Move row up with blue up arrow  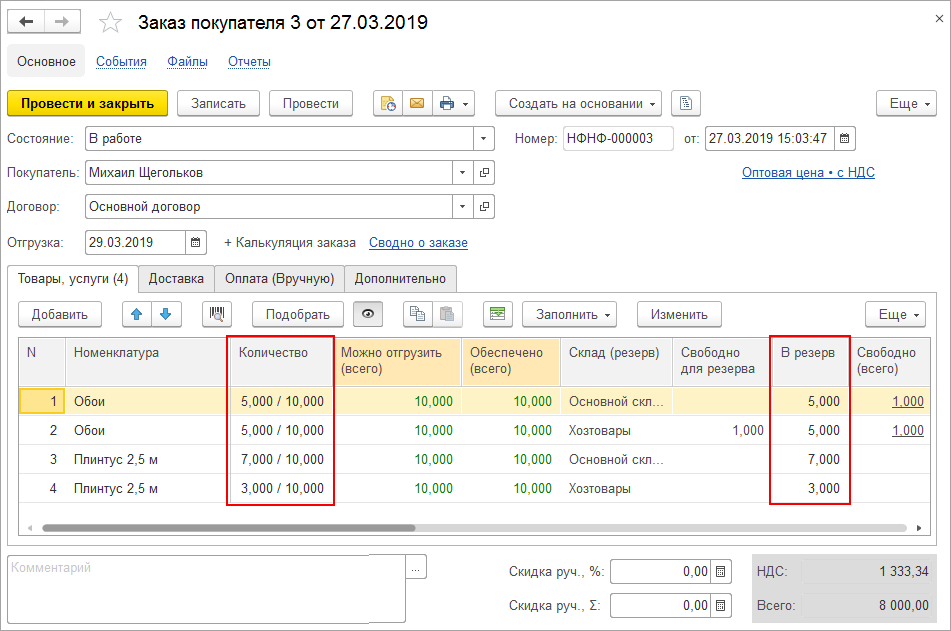click(x=136, y=314)
